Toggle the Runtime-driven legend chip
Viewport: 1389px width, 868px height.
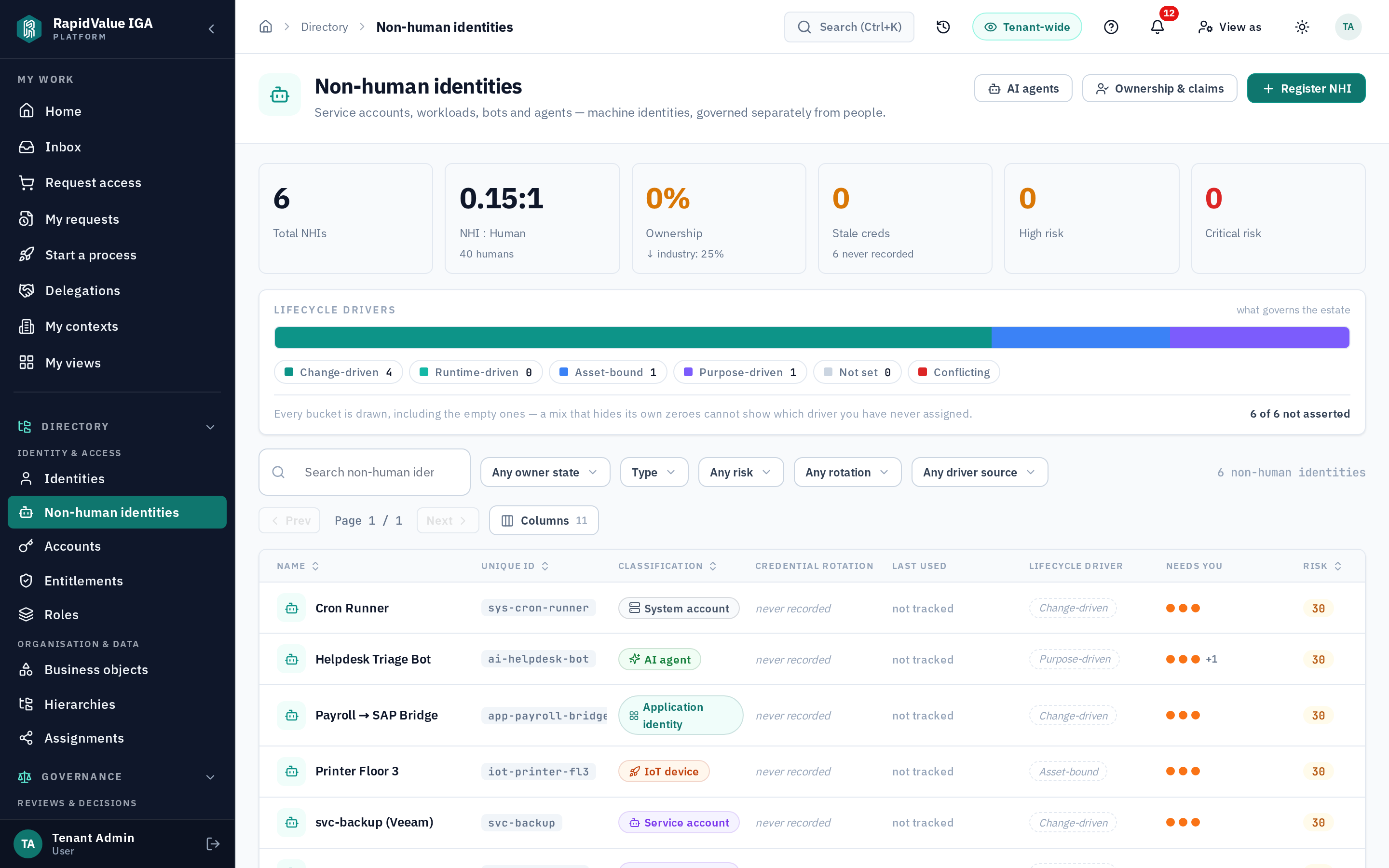coord(476,372)
